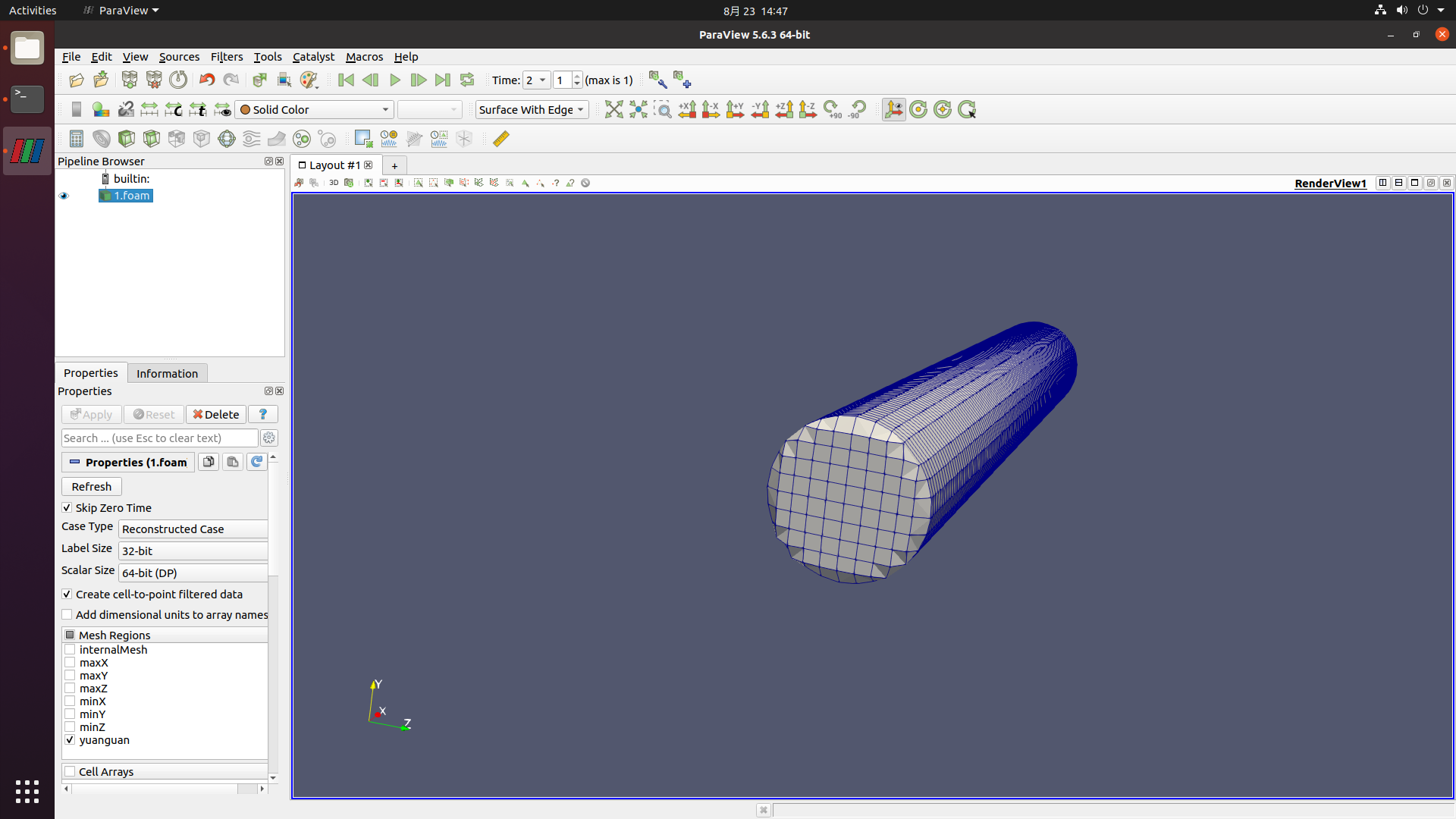Open the Catalyst menu
1456x819 pixels.
[x=313, y=57]
